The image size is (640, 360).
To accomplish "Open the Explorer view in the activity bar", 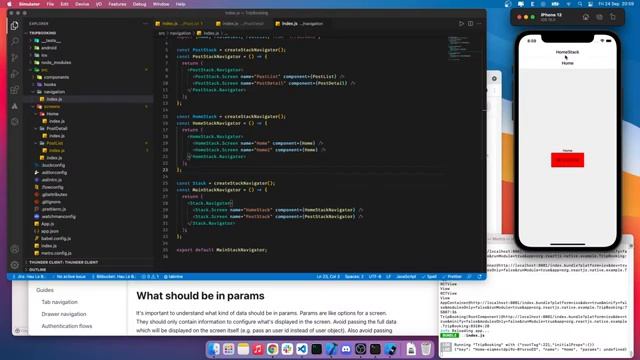I will tap(15, 25).
